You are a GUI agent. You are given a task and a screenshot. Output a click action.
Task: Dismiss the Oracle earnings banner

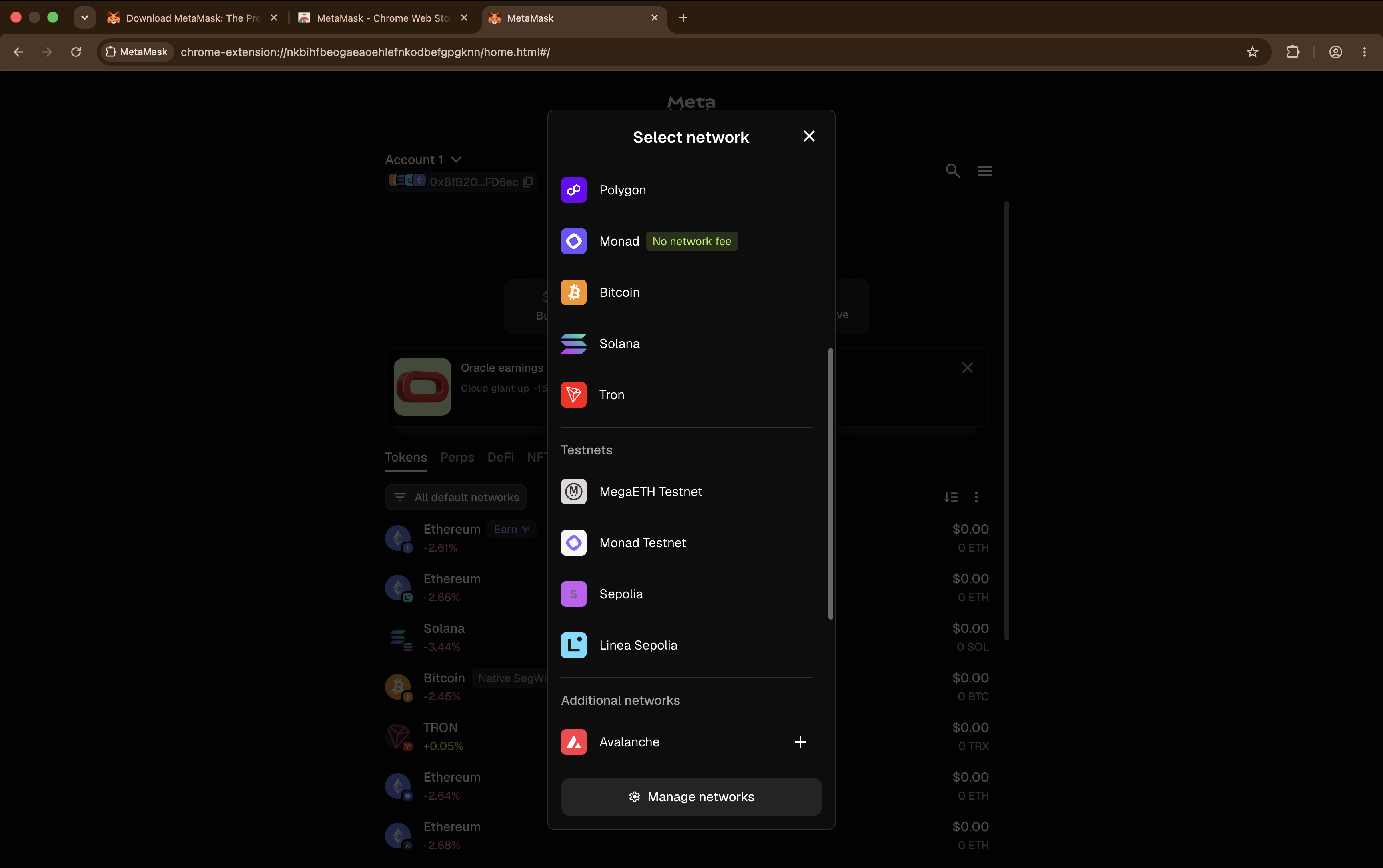[x=967, y=368]
